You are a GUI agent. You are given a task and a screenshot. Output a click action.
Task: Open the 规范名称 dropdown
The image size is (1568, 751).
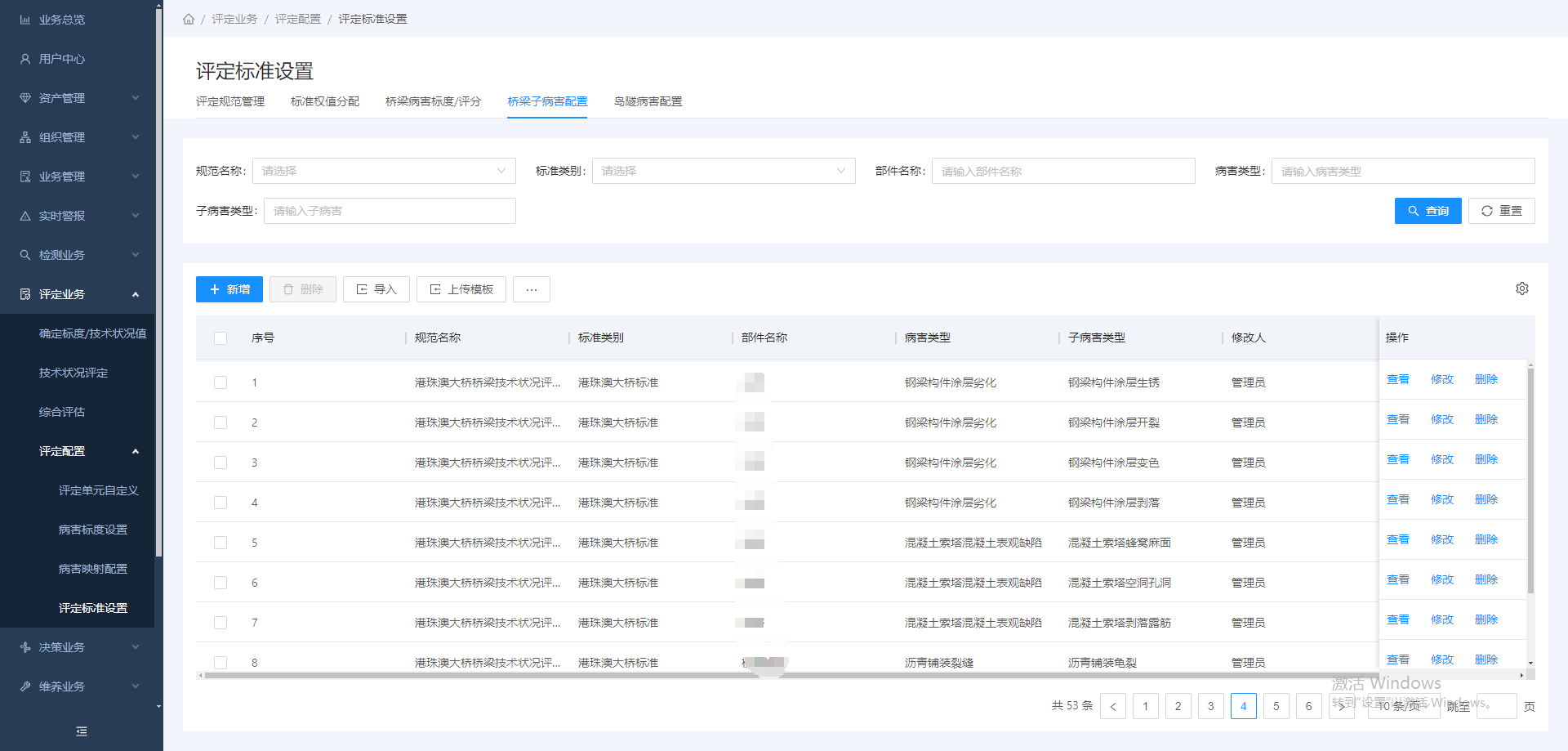point(384,171)
